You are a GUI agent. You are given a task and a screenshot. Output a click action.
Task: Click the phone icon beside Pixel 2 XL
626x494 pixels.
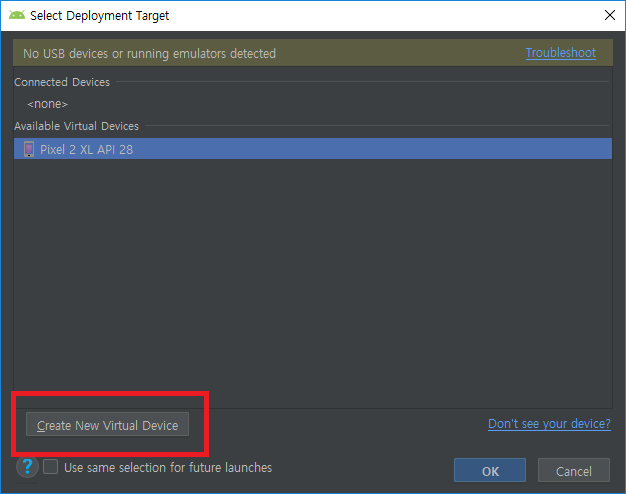tap(29, 149)
